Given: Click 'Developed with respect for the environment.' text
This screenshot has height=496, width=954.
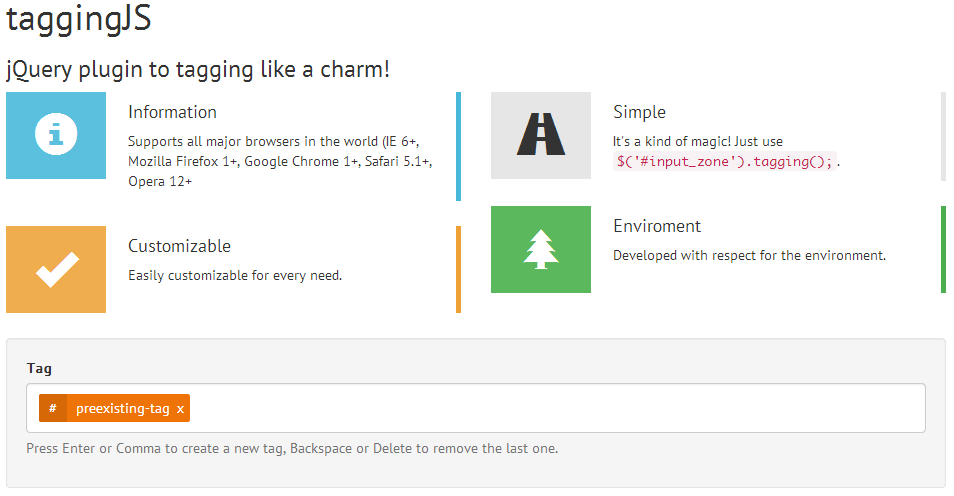Looking at the screenshot, I should [x=749, y=256].
